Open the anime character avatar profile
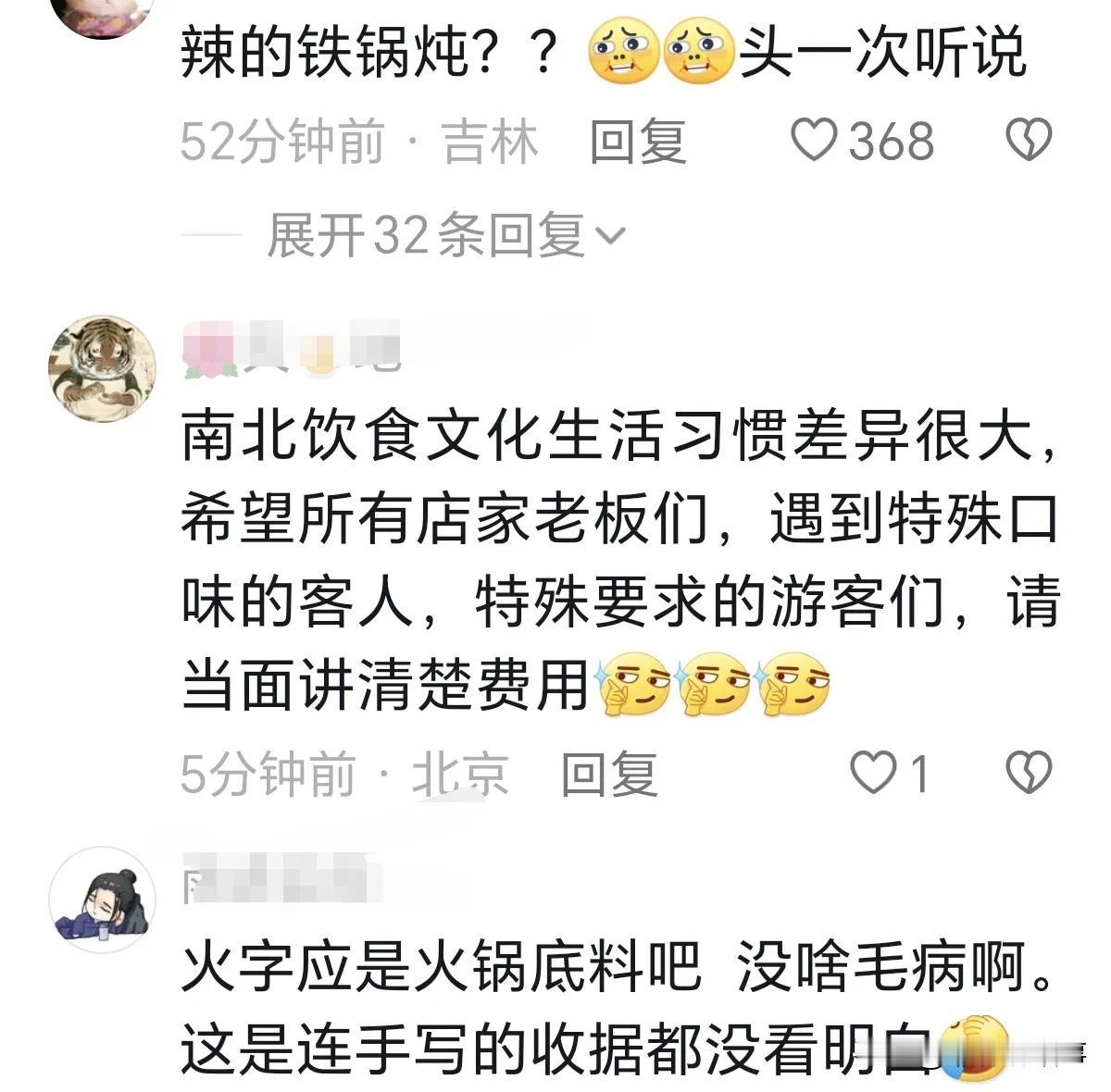Viewport: 1111px width, 1092px height. 102,900
